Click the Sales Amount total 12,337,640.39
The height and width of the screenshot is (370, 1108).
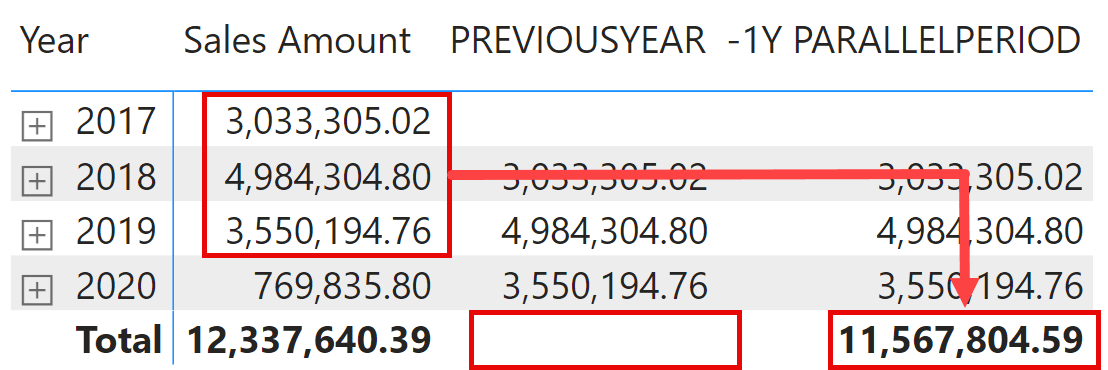point(309,340)
